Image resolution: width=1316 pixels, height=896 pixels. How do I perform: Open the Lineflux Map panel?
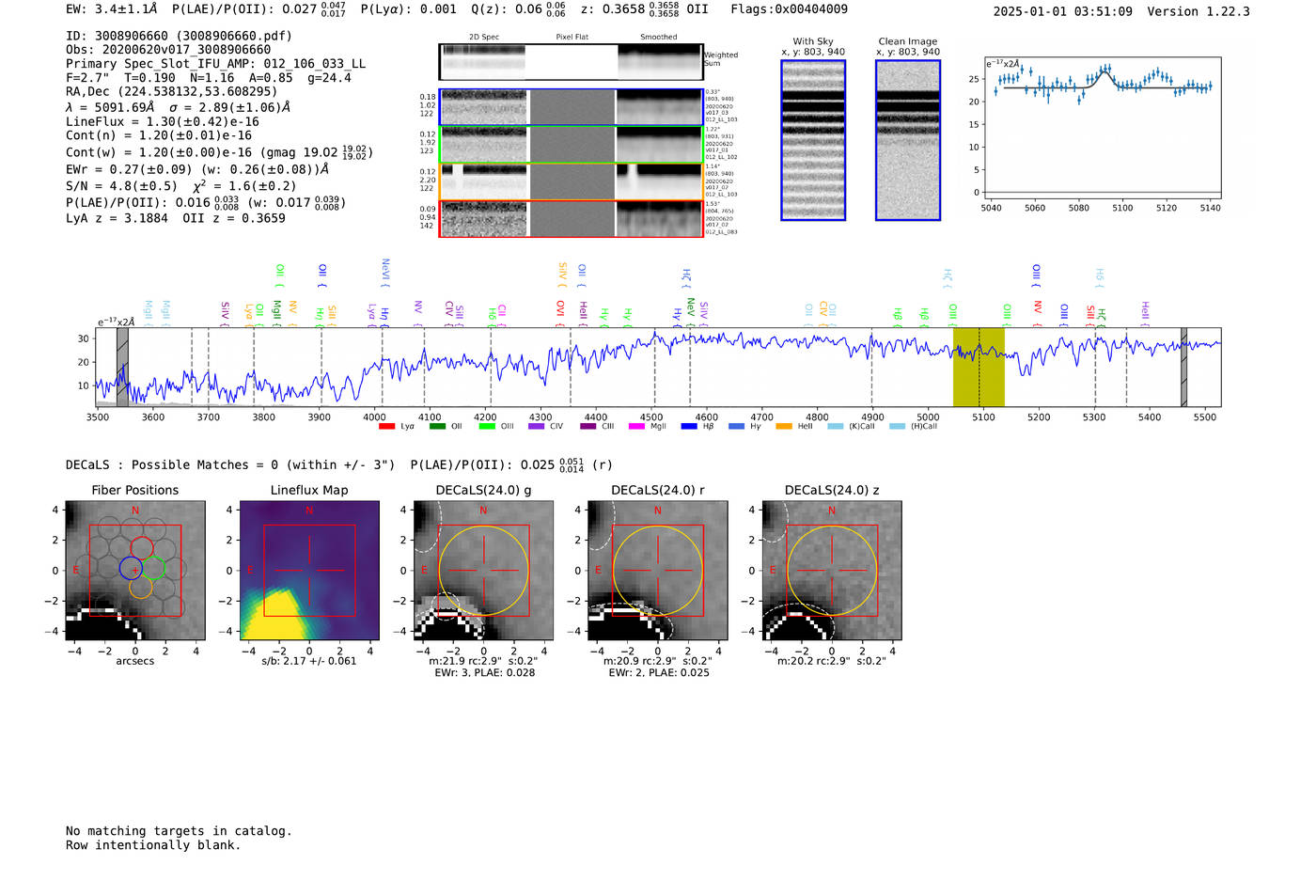pos(309,571)
